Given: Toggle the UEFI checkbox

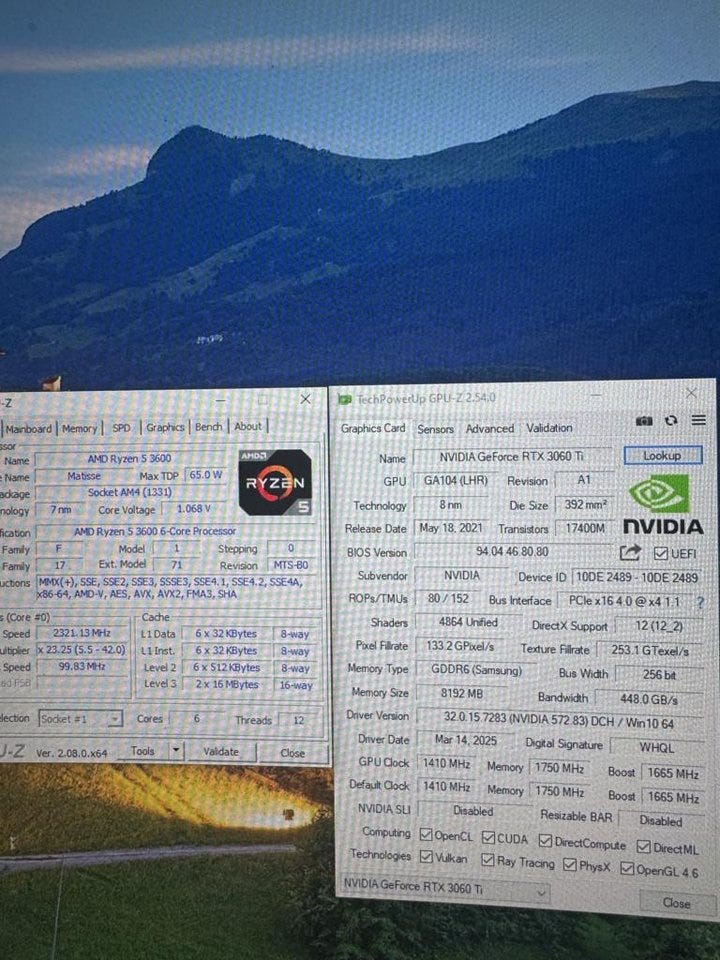Looking at the screenshot, I should (660, 553).
